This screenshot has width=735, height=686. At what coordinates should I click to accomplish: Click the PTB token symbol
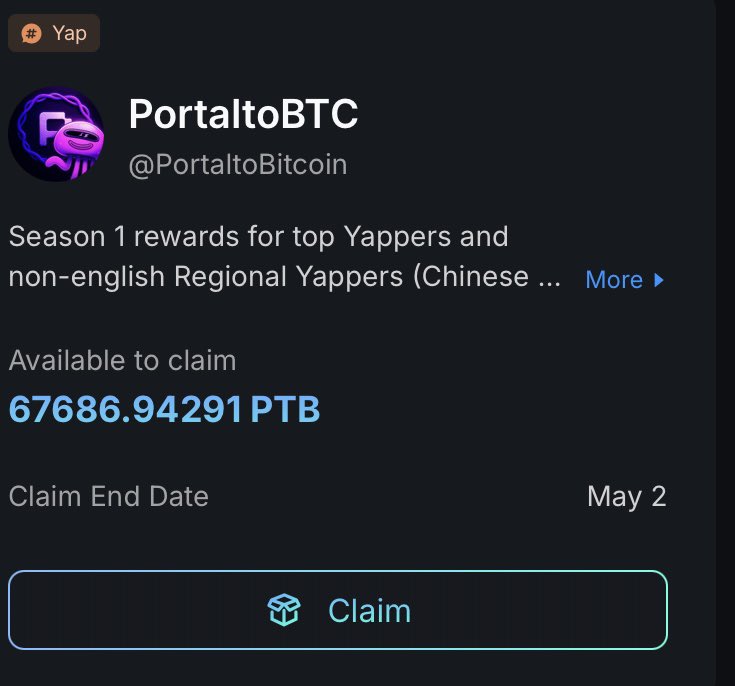(285, 409)
